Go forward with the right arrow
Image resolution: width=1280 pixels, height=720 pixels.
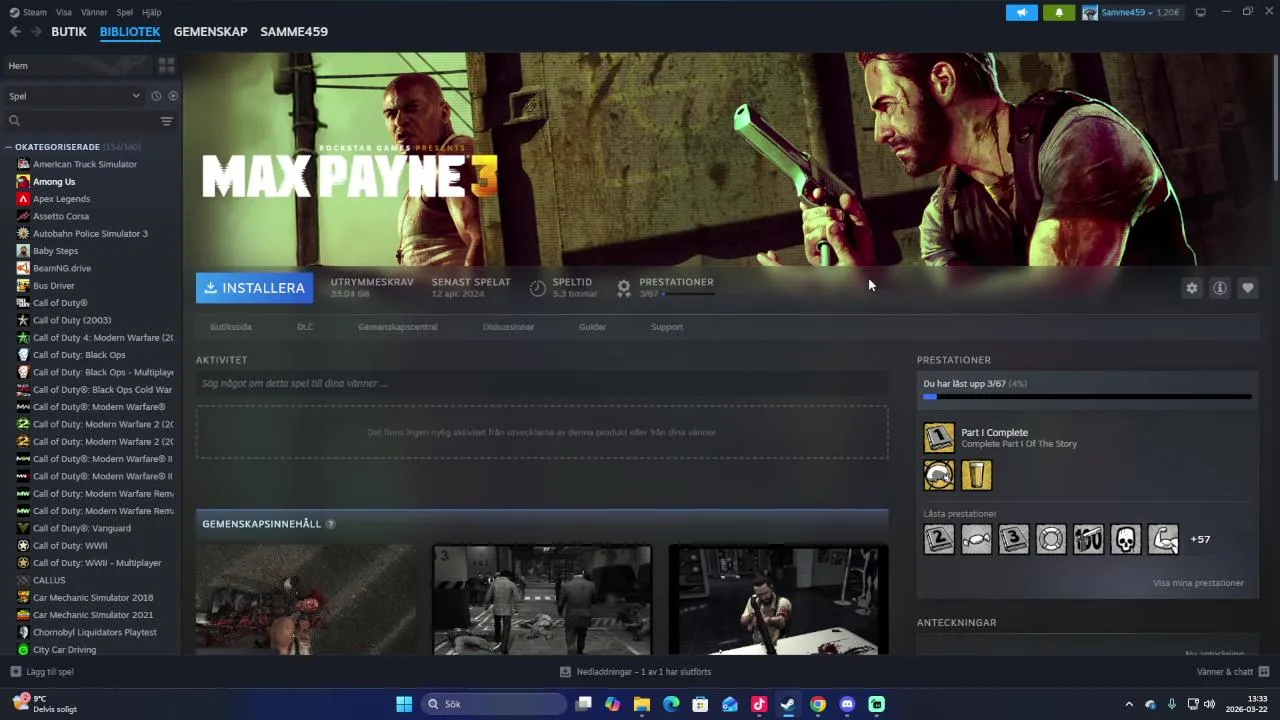click(x=36, y=32)
